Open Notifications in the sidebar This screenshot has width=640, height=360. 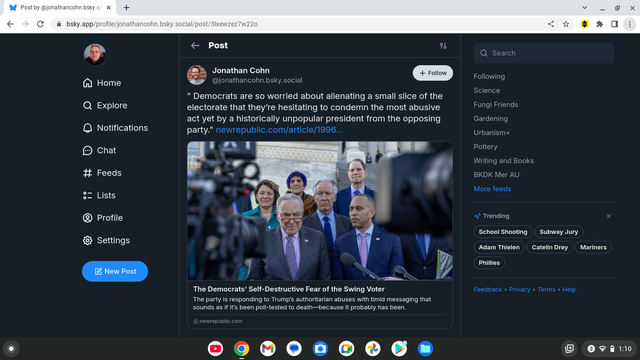(115, 128)
